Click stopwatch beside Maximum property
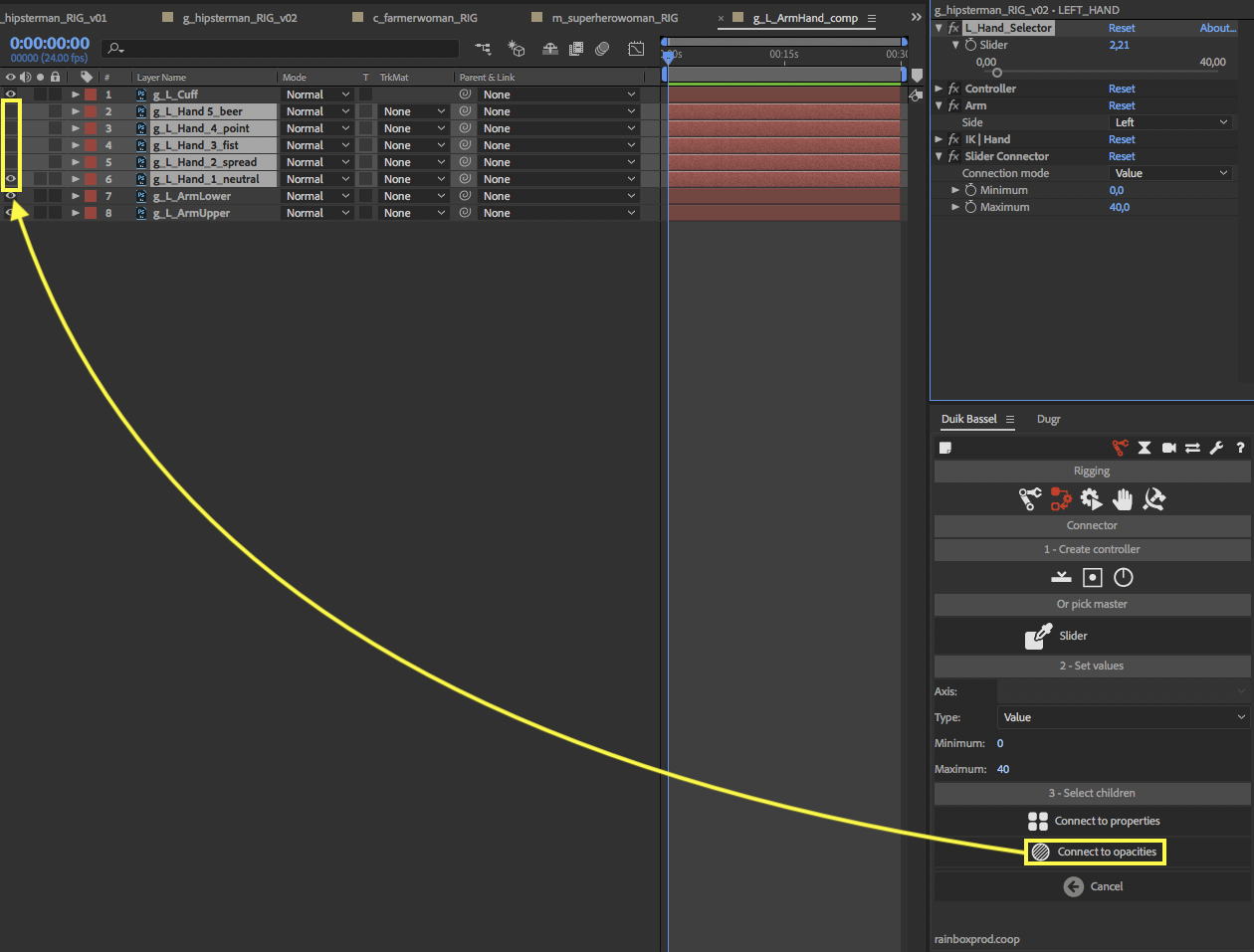 point(970,207)
